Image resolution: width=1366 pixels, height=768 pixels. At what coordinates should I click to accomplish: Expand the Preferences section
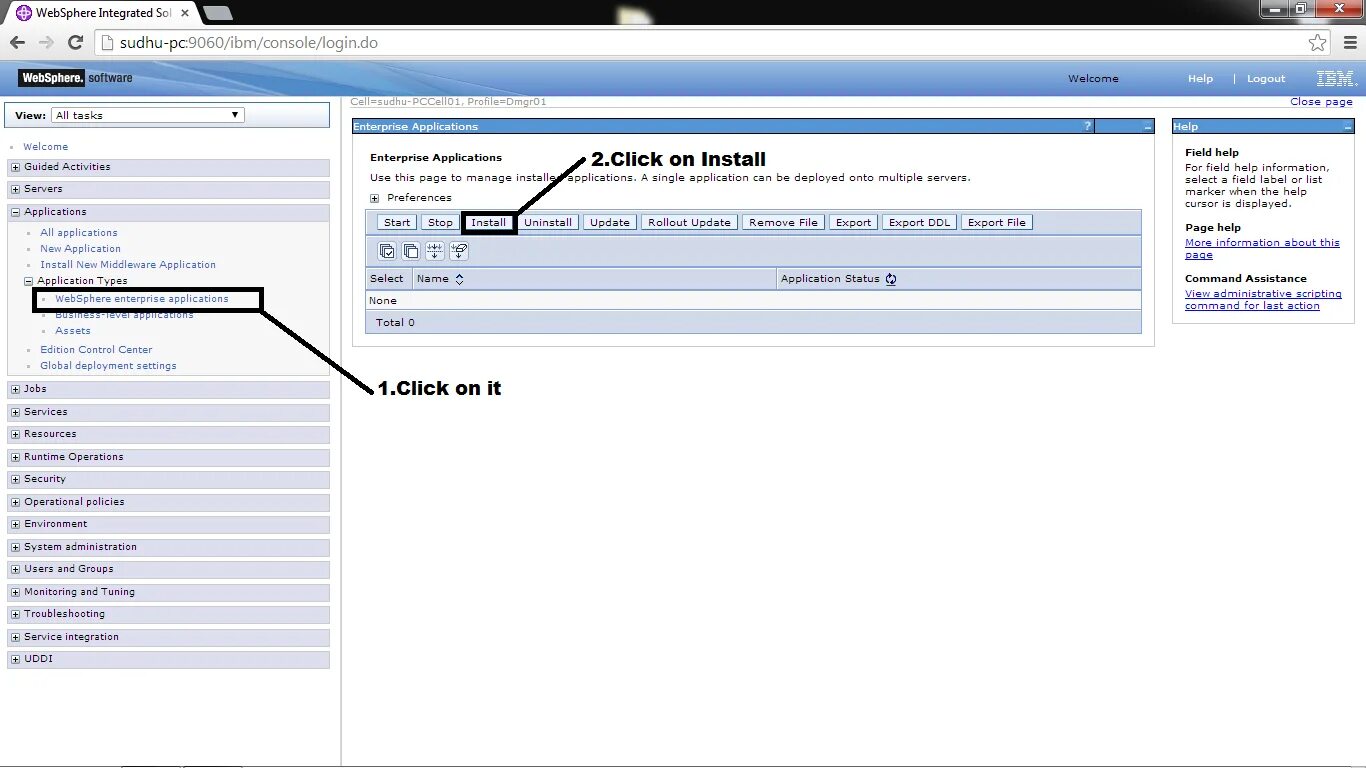pos(375,198)
